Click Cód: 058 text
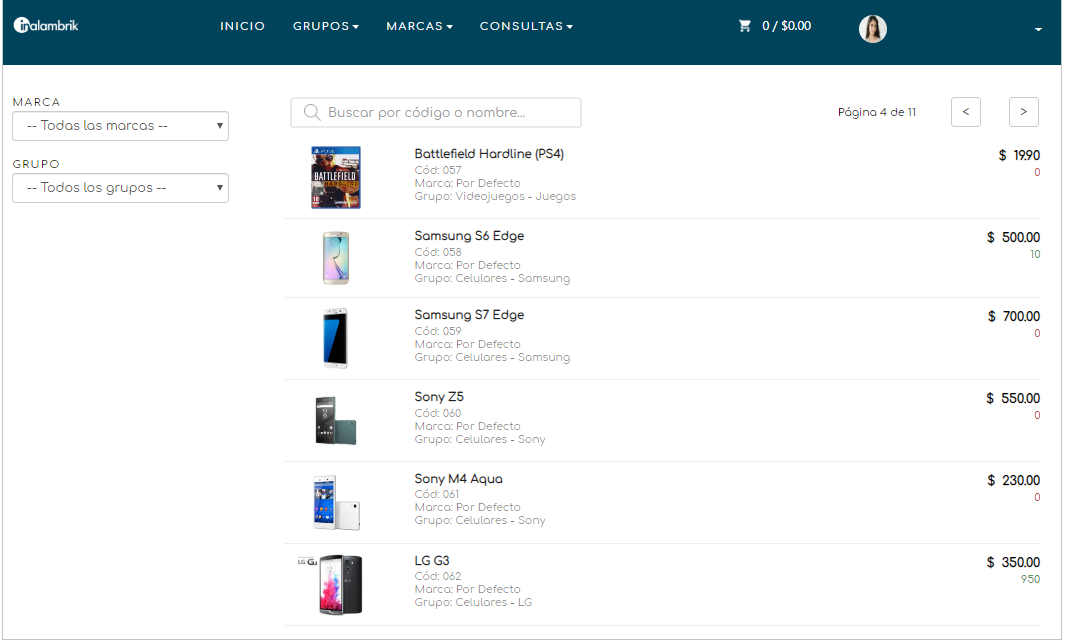 pos(438,252)
